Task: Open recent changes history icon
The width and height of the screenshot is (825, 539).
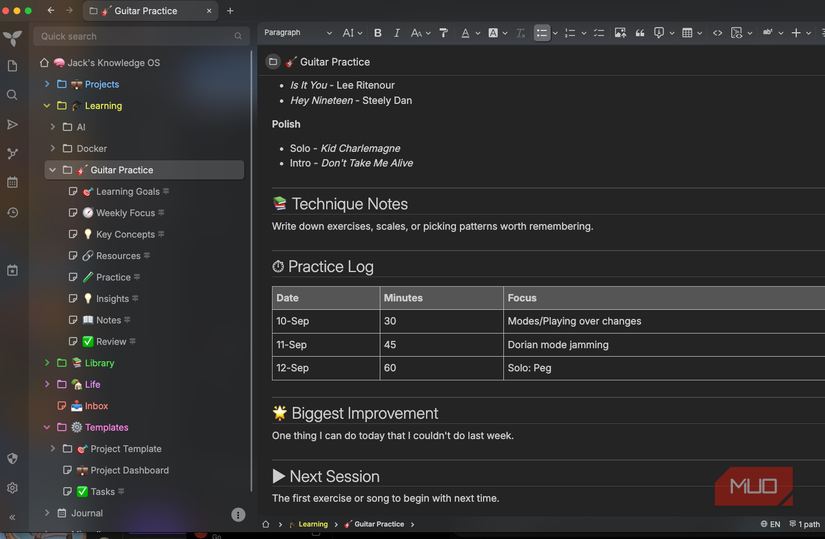Action: (x=12, y=212)
